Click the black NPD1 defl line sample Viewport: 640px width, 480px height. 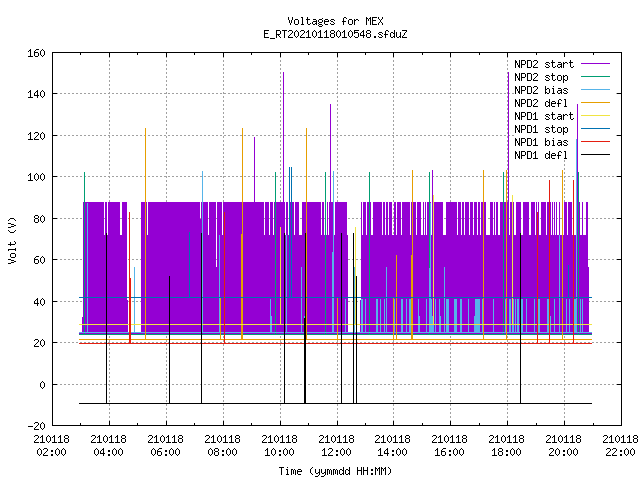pyautogui.click(x=596, y=155)
